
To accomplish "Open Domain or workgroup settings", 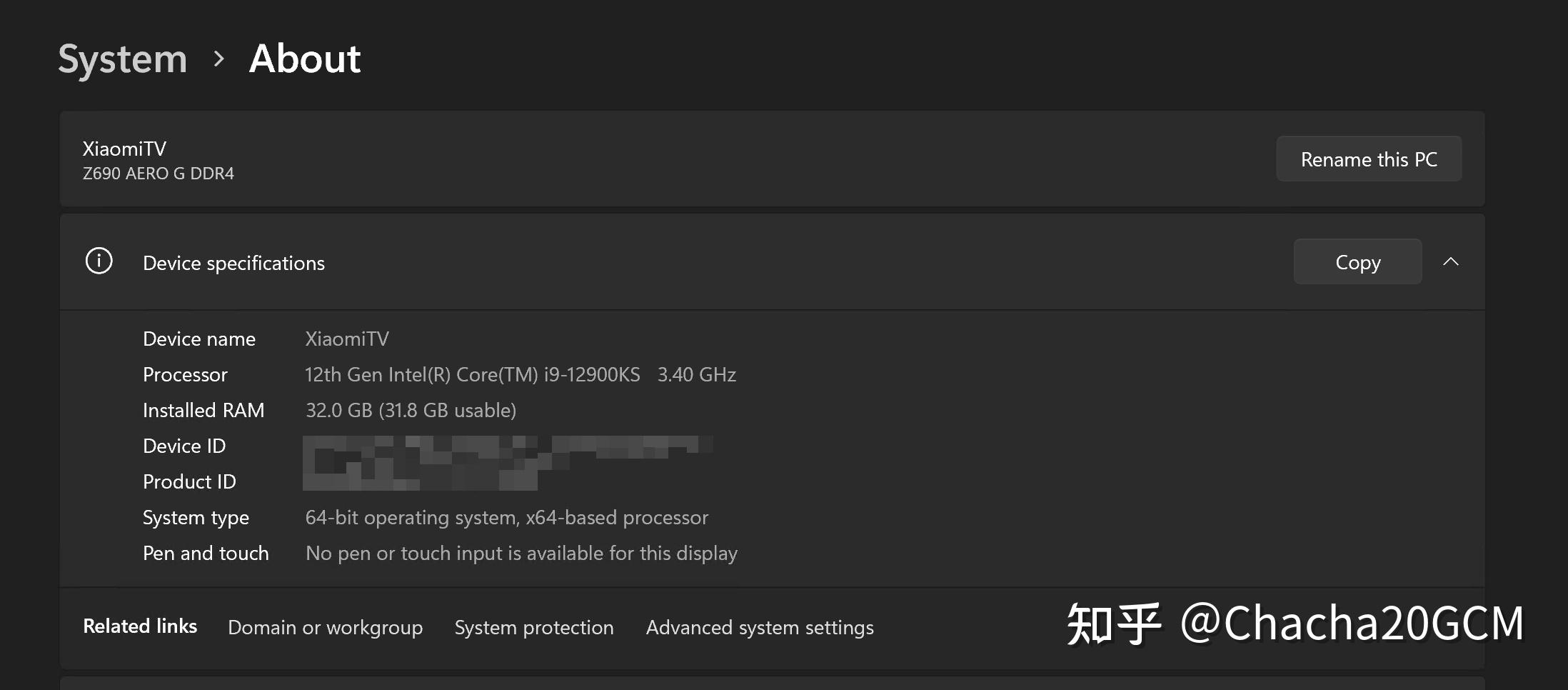I will [x=325, y=627].
